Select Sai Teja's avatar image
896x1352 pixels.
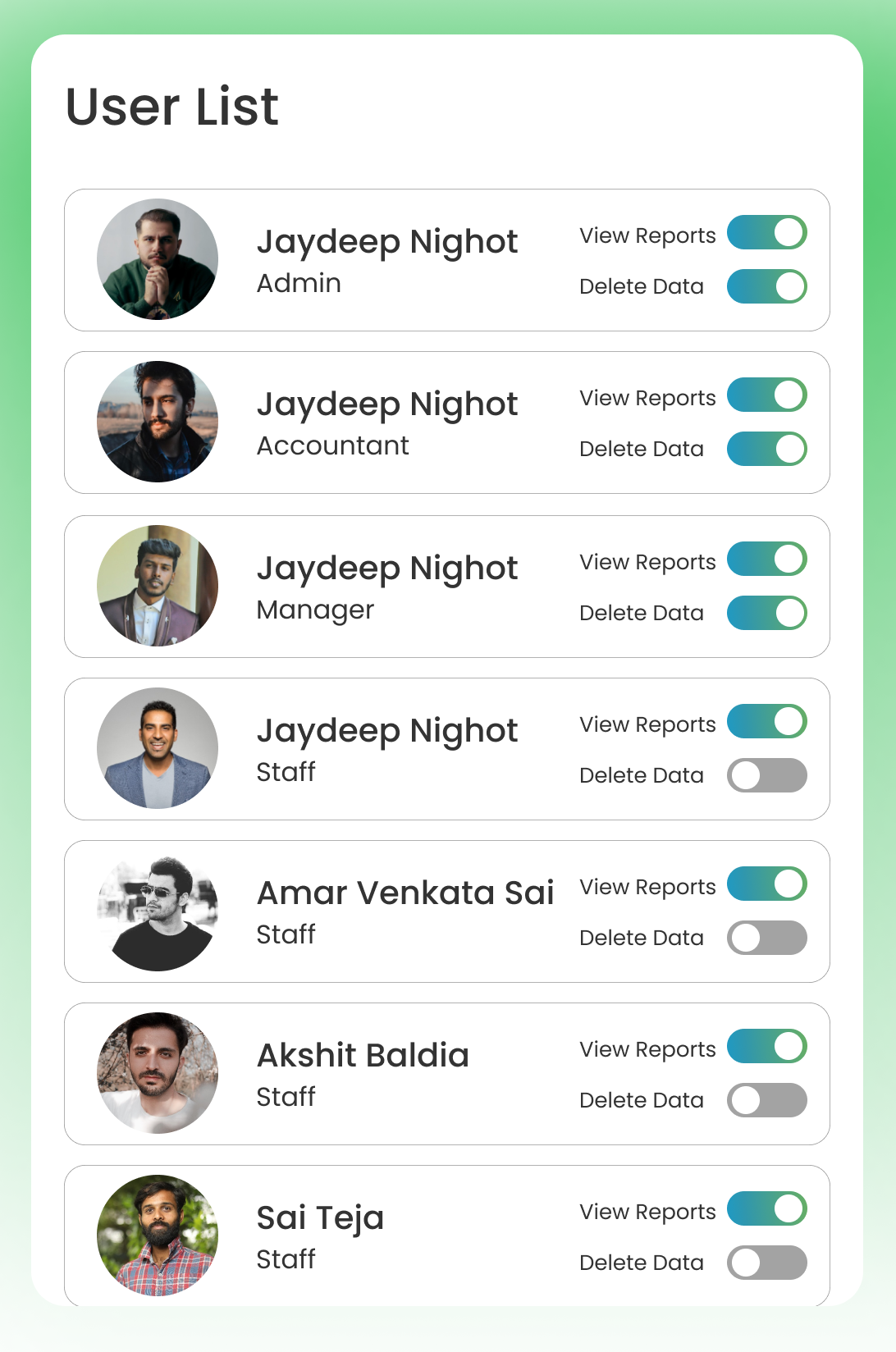click(x=158, y=1236)
